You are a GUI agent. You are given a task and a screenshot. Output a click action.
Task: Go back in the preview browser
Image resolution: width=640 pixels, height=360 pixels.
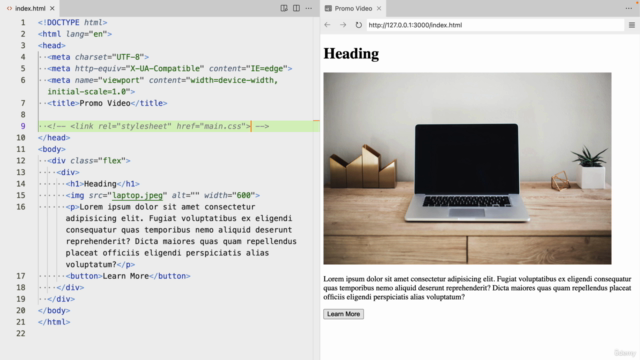(327, 25)
